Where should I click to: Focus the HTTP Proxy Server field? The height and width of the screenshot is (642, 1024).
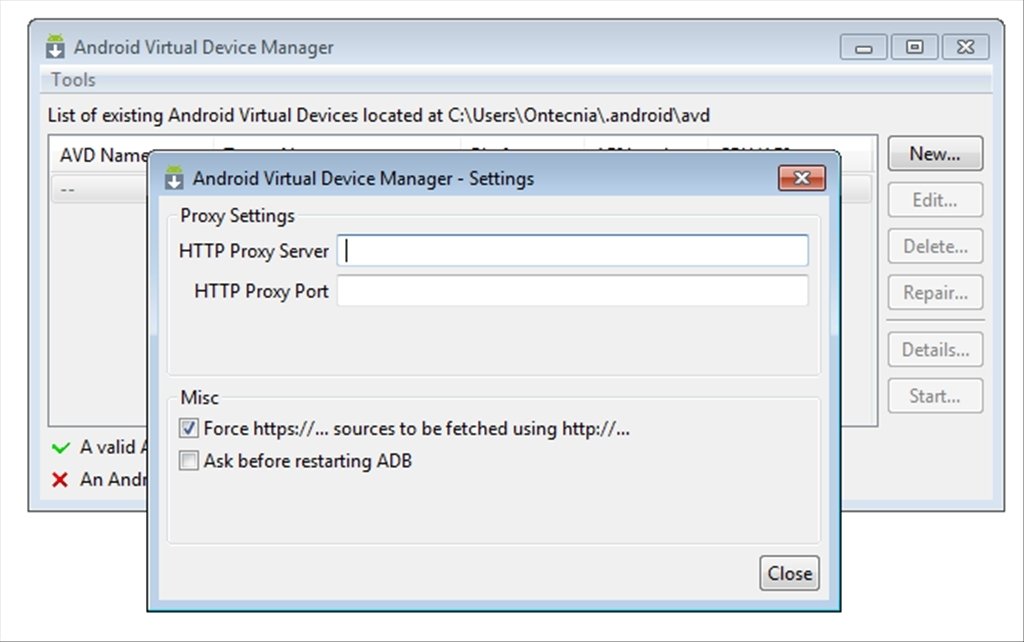(572, 251)
